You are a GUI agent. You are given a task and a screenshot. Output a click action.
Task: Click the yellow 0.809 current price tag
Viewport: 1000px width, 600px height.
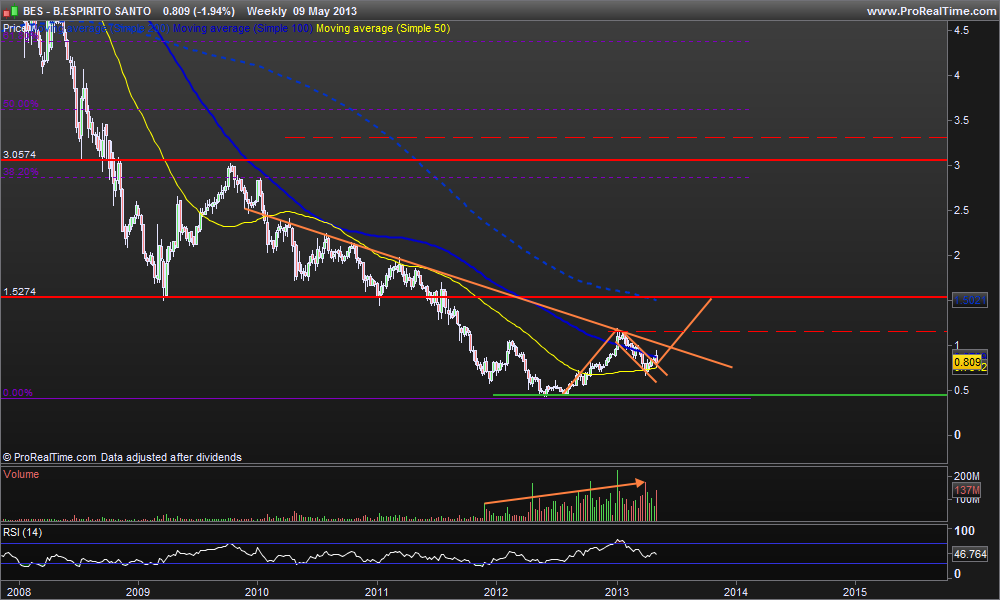coord(967,362)
